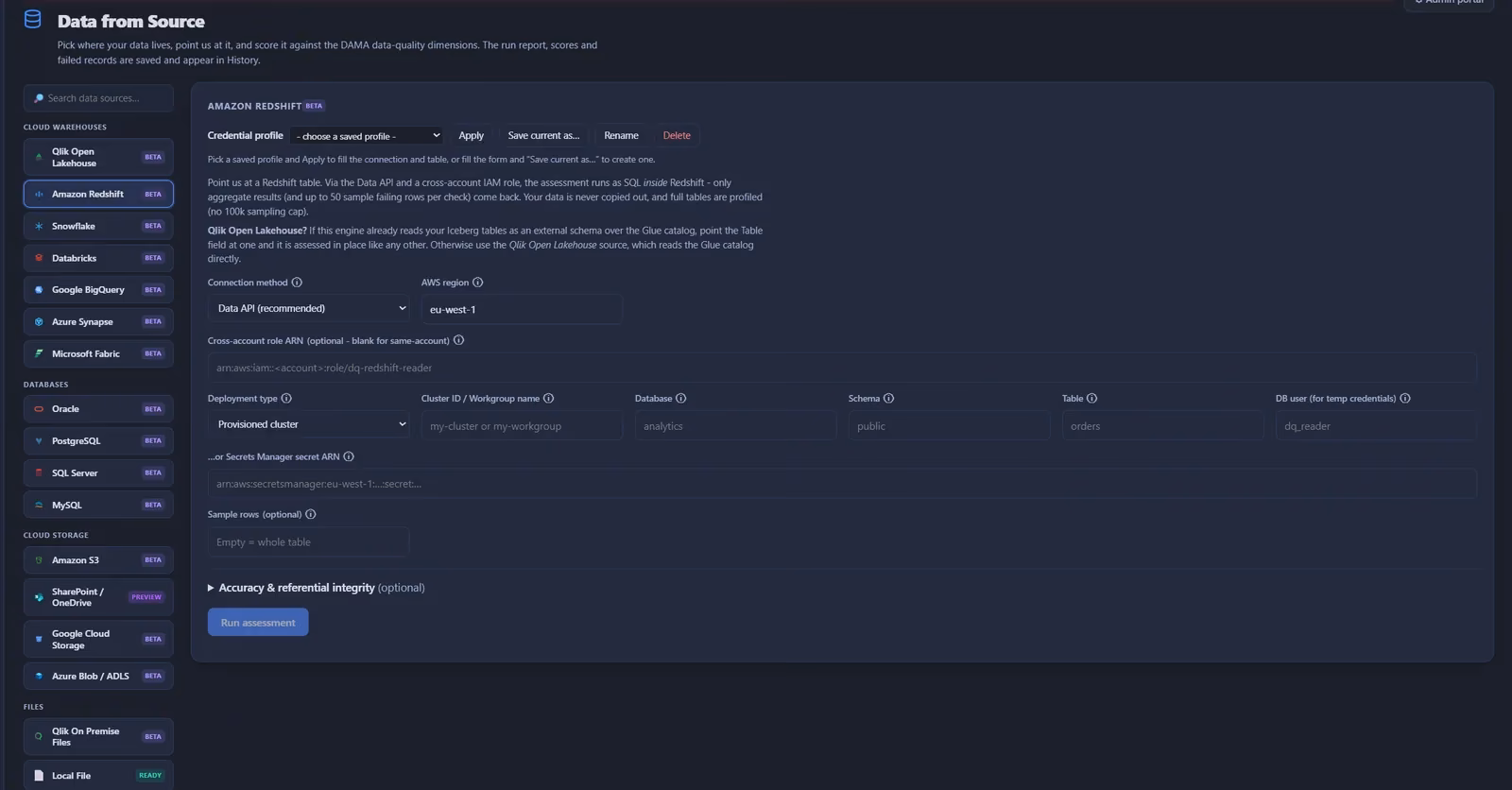
Task: Click the Qlik Open Lakehouse source icon
Action: (x=39, y=157)
